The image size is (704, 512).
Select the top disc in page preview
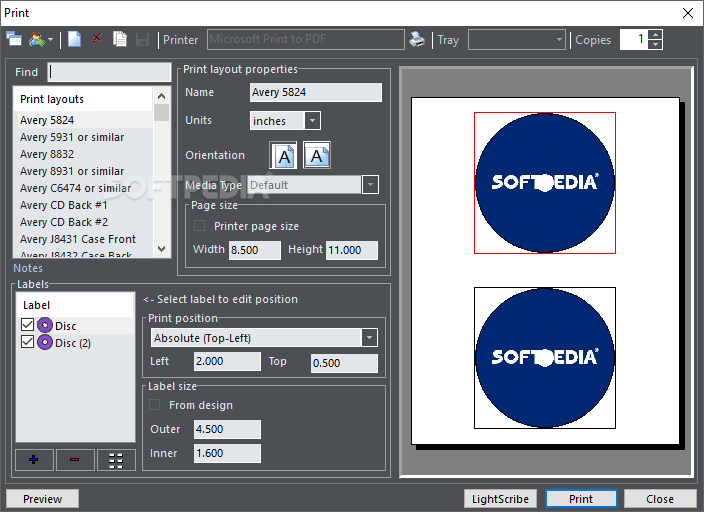545,183
